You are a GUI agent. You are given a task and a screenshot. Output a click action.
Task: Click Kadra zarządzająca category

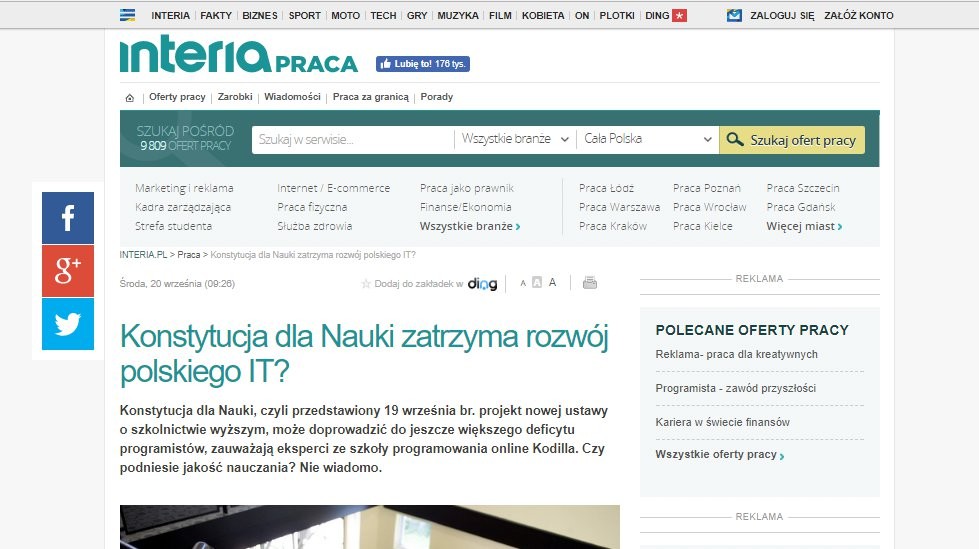click(x=183, y=207)
